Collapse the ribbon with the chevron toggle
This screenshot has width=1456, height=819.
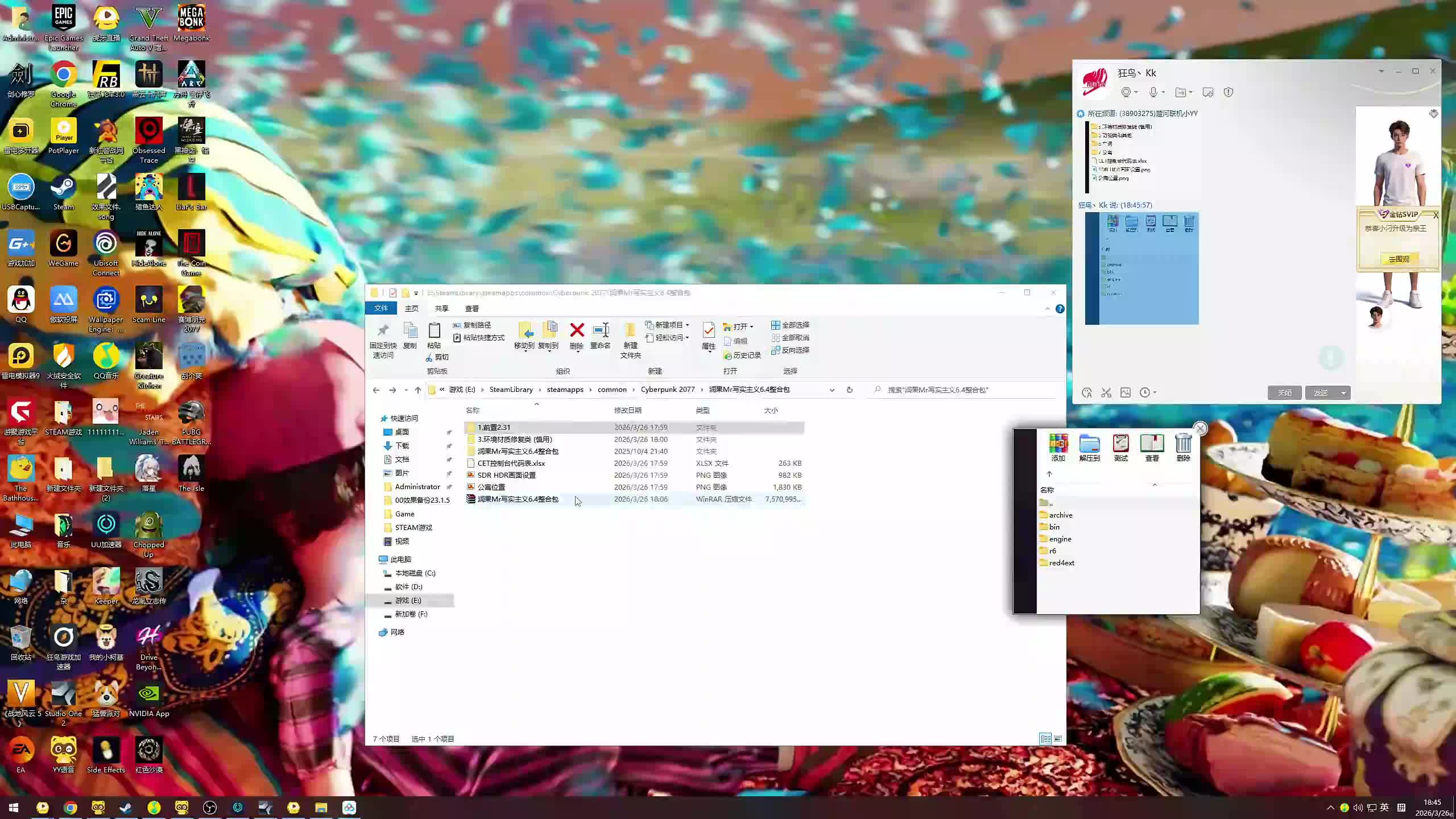click(1048, 309)
